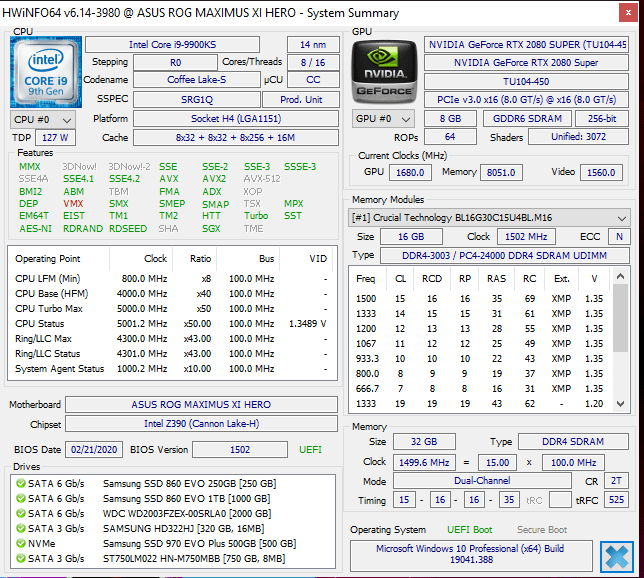Click scroll up arrow in memory timings table
644x578 pixels.
click(x=621, y=276)
